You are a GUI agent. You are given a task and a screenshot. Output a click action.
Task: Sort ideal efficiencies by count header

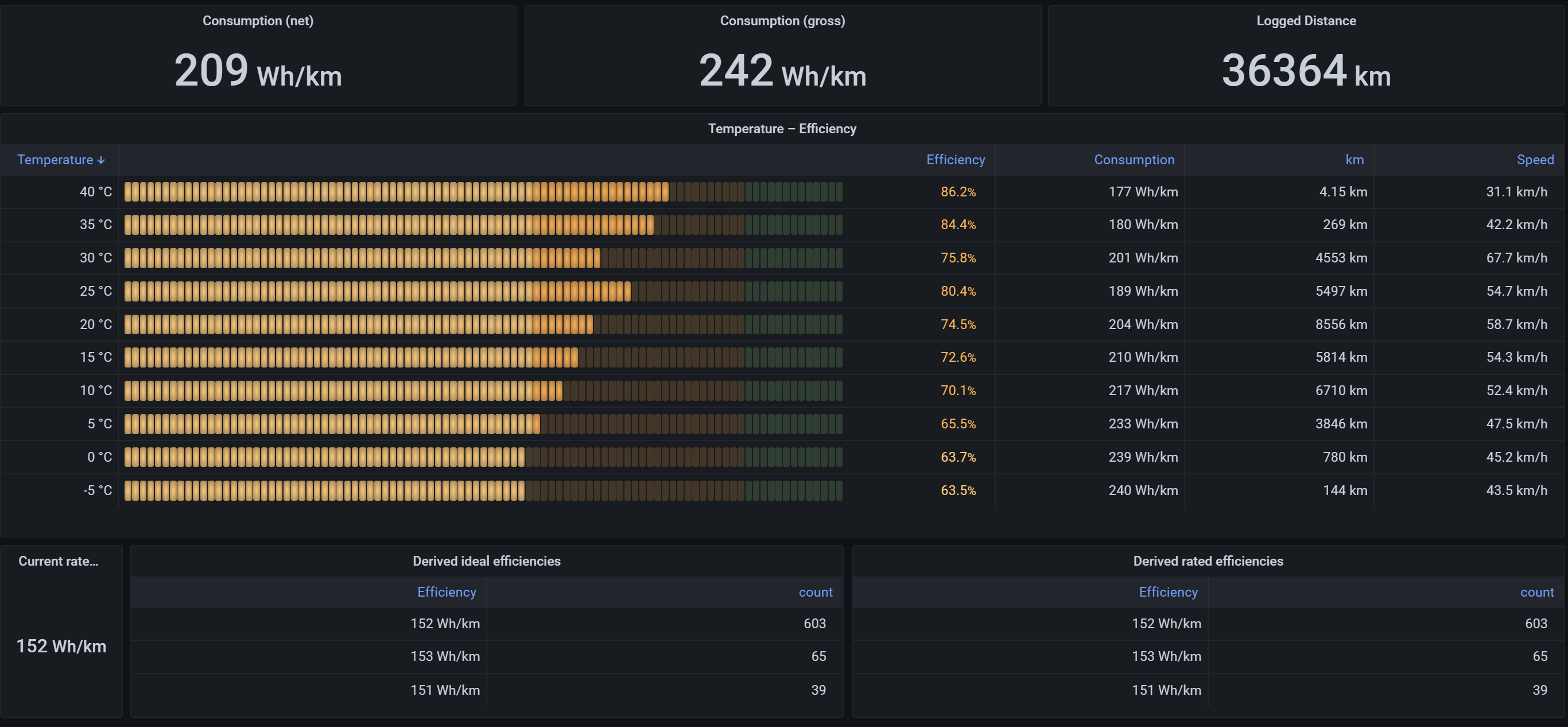point(815,592)
